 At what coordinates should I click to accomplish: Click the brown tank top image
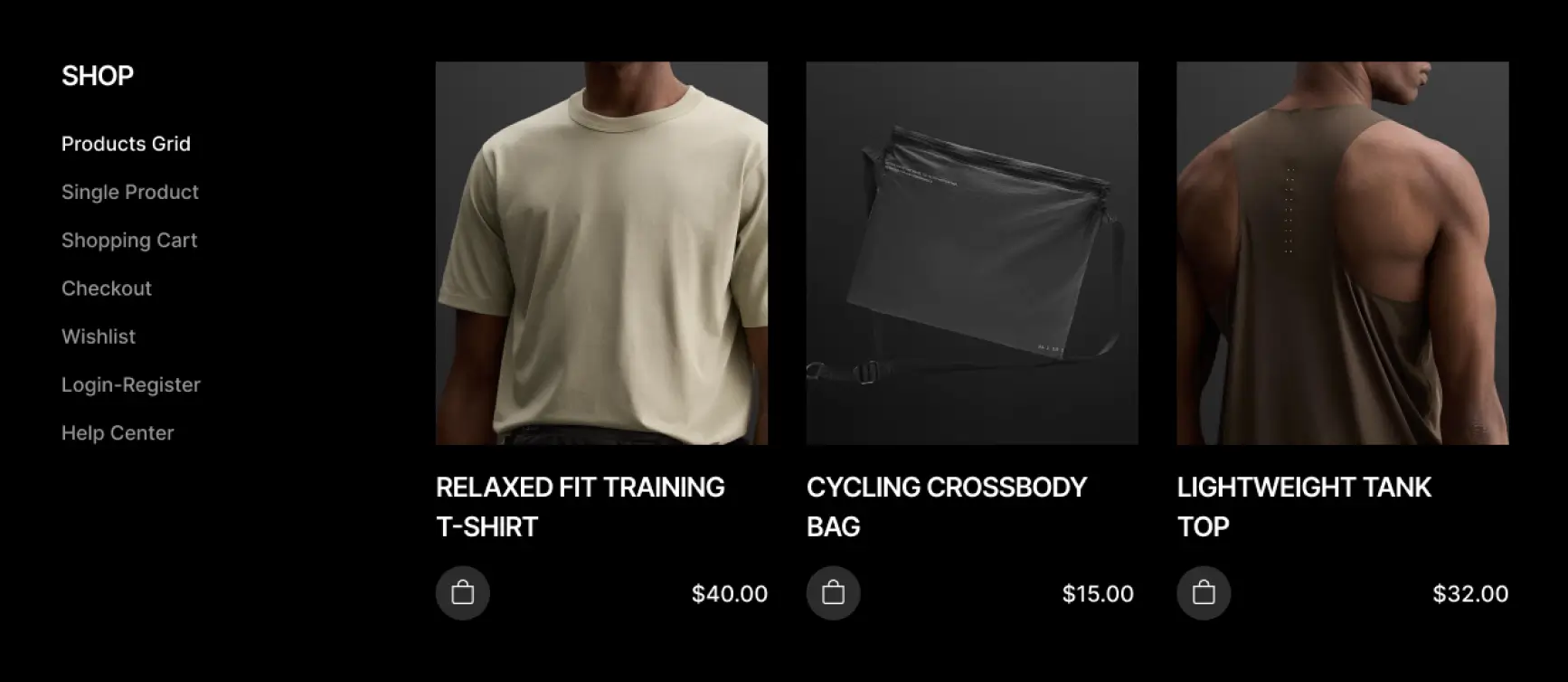(1343, 253)
